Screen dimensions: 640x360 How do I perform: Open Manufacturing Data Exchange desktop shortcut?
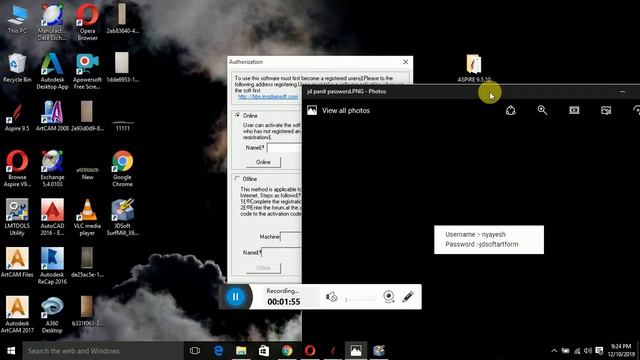tap(52, 21)
